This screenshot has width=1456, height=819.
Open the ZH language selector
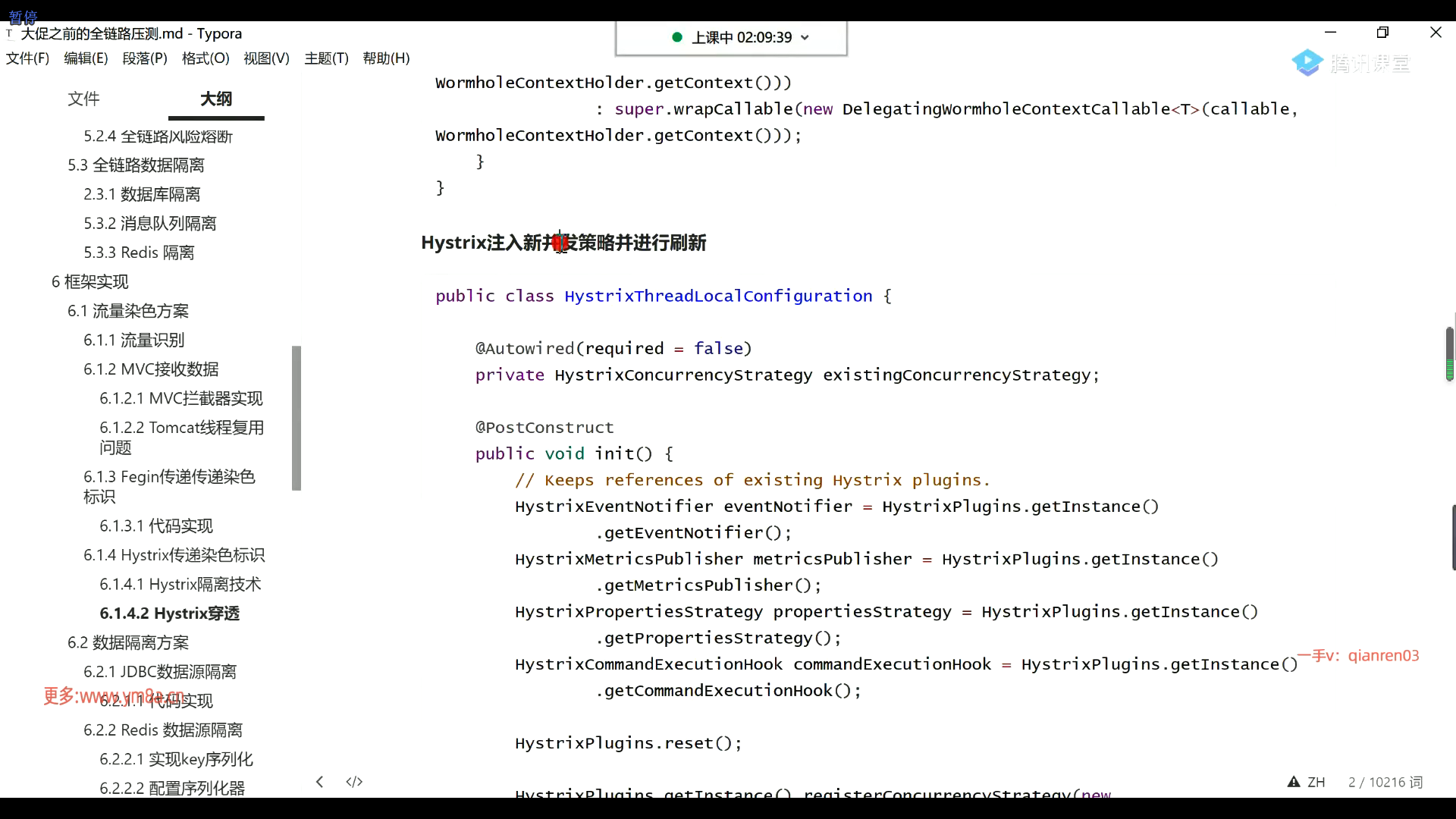point(1316,782)
